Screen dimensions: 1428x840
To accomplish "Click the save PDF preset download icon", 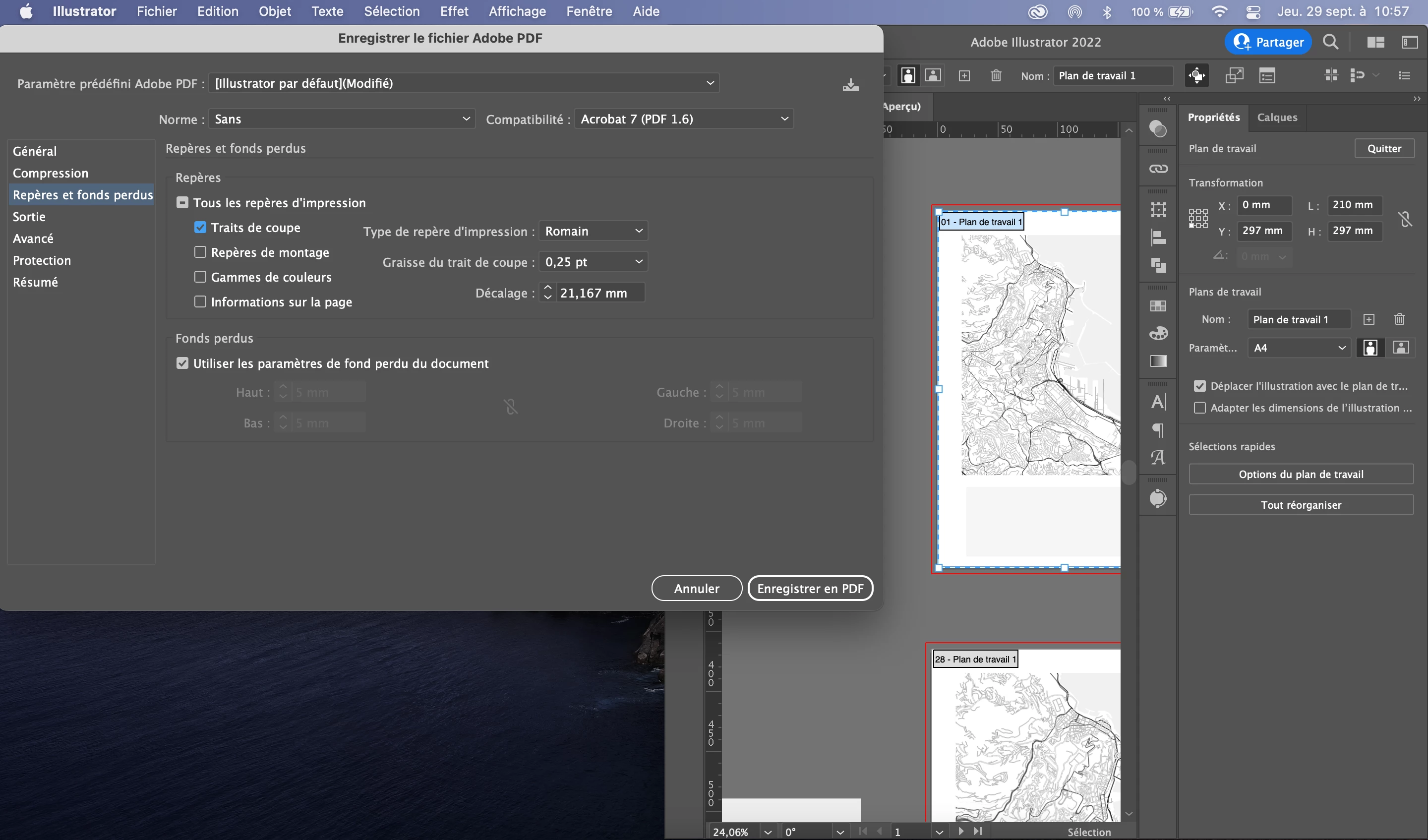I will click(850, 85).
